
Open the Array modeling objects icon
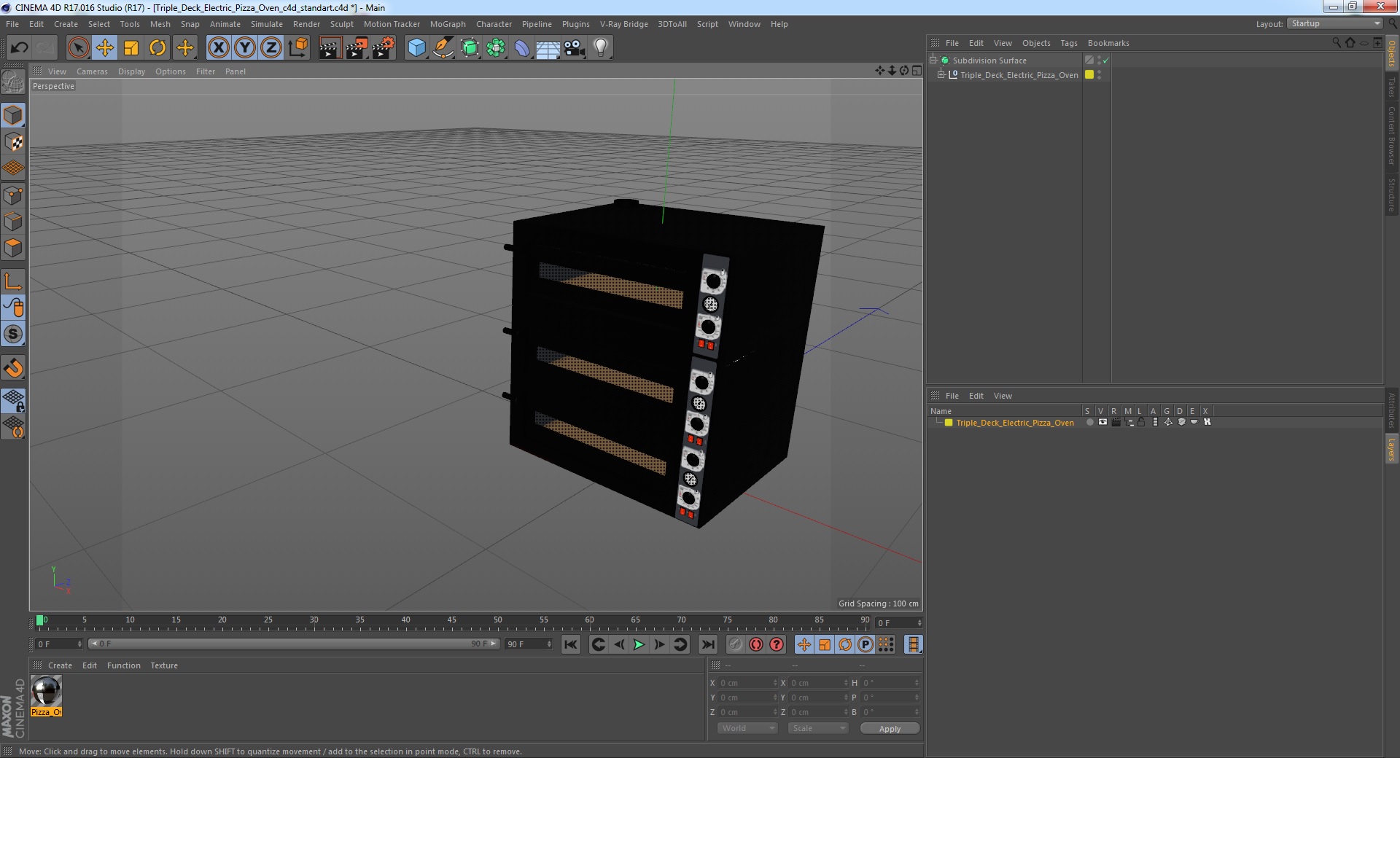tap(496, 48)
